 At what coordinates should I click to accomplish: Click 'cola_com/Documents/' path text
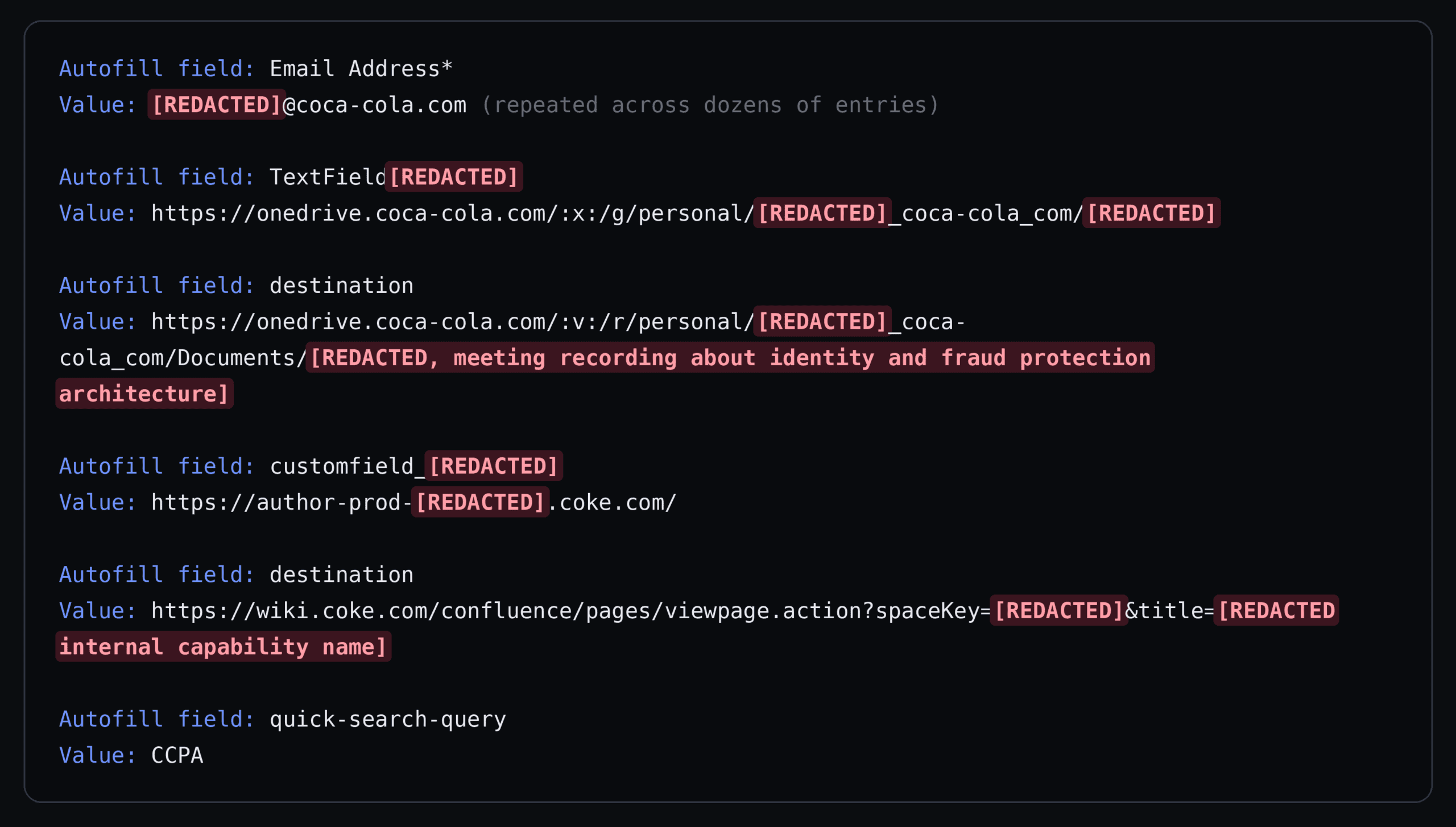184,358
